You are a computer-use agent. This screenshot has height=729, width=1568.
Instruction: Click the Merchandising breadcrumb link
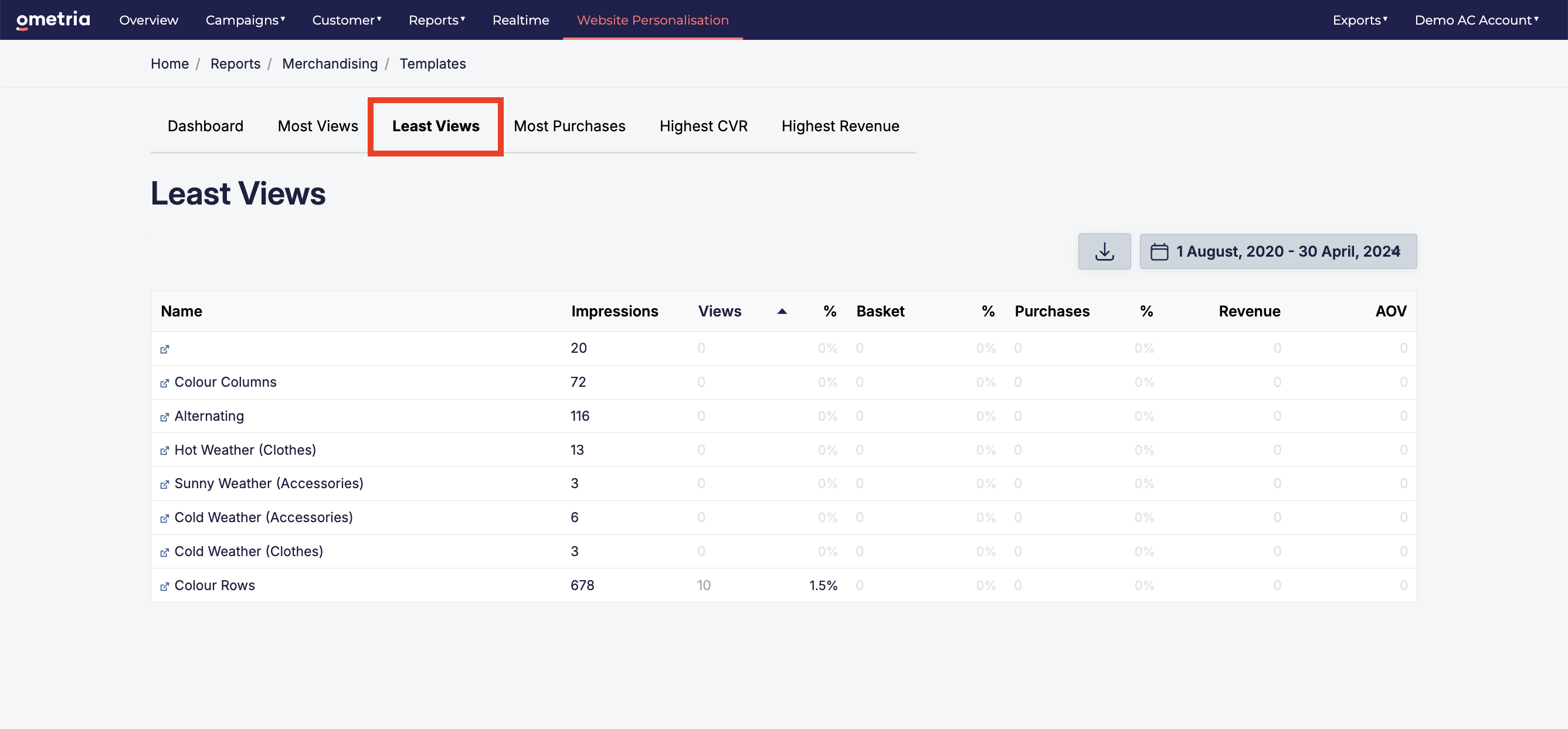(330, 64)
